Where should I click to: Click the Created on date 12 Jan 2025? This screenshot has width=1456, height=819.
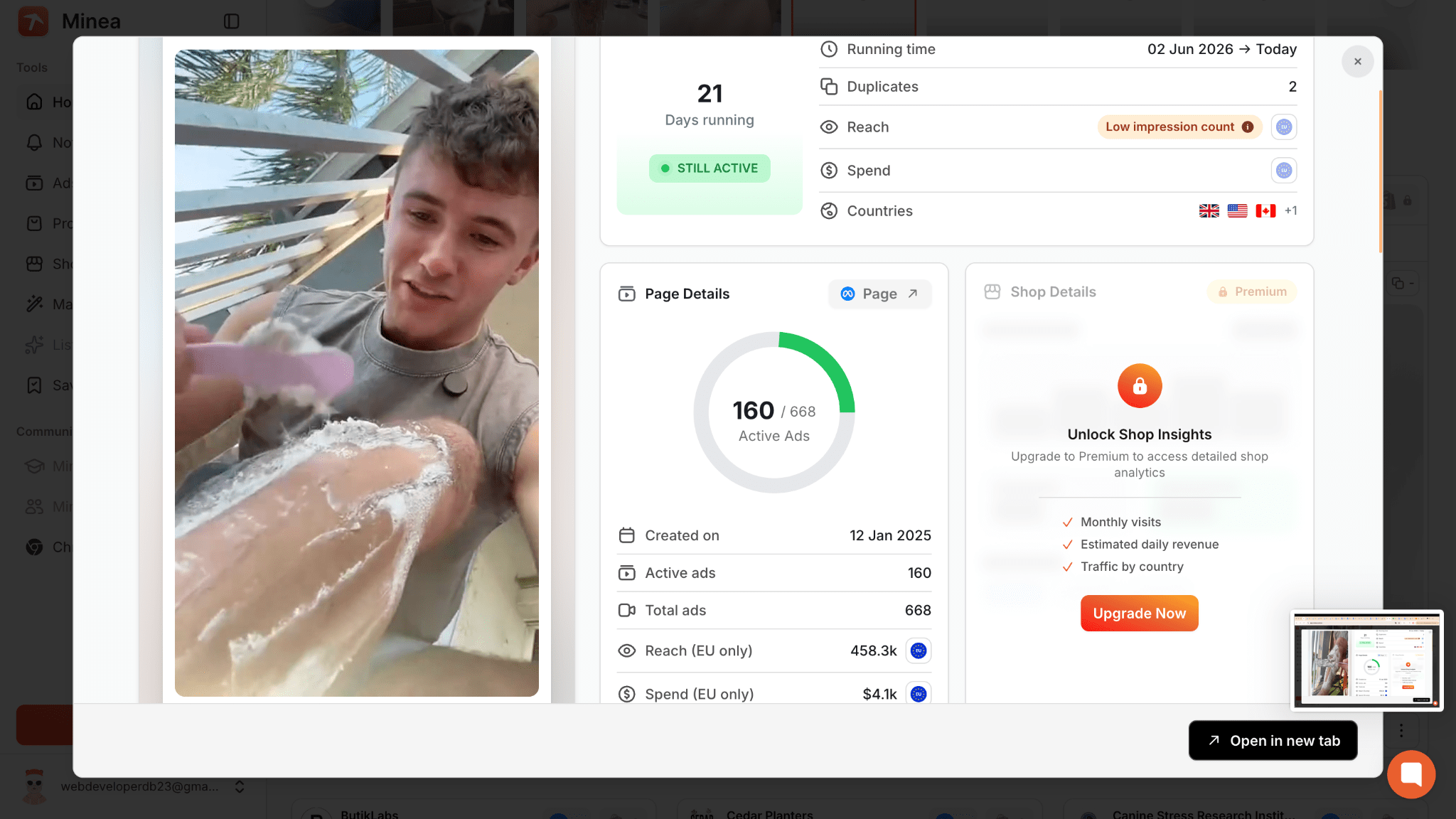890,535
